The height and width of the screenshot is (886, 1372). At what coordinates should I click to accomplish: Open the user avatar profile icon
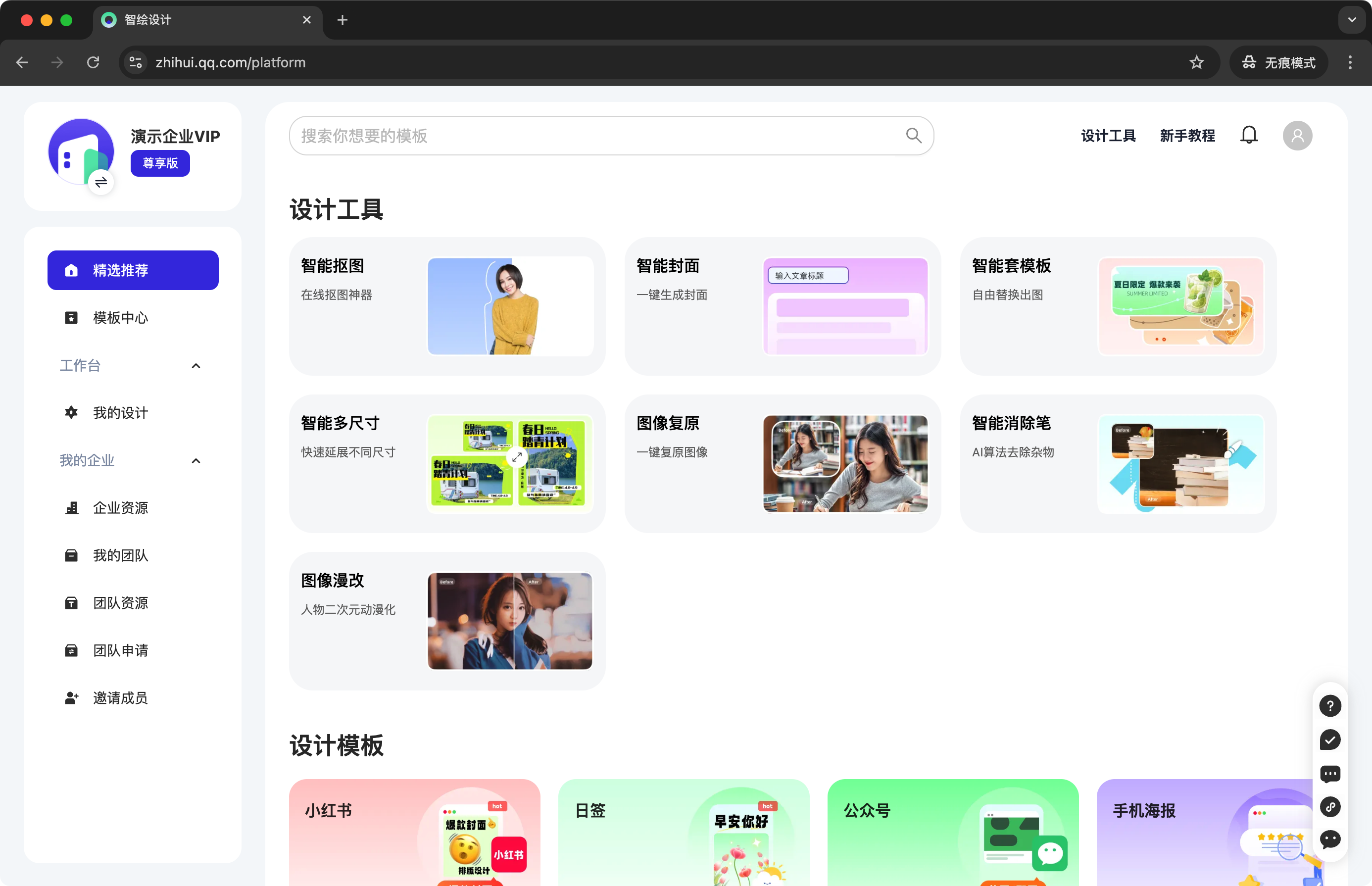[x=1297, y=136]
